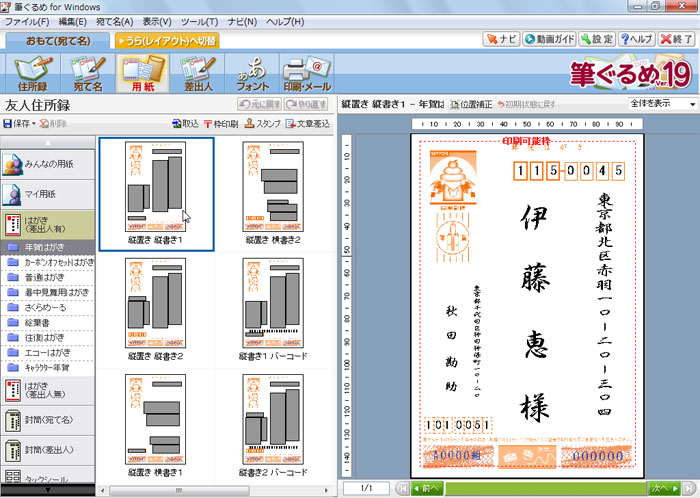Click the 設定 settings button
This screenshot has width=700, height=498.
pyautogui.click(x=597, y=39)
